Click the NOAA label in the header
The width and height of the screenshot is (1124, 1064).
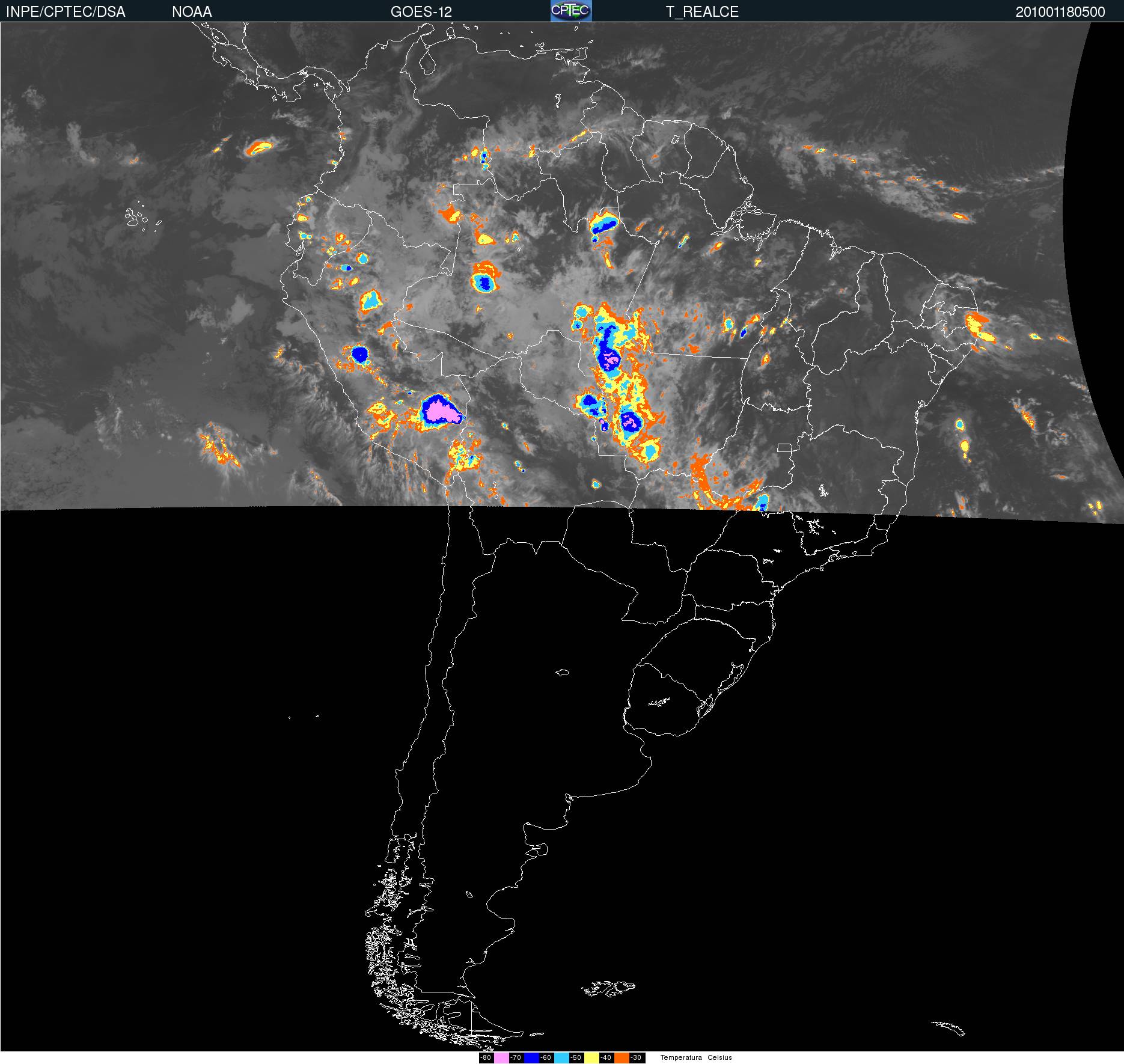point(192,12)
